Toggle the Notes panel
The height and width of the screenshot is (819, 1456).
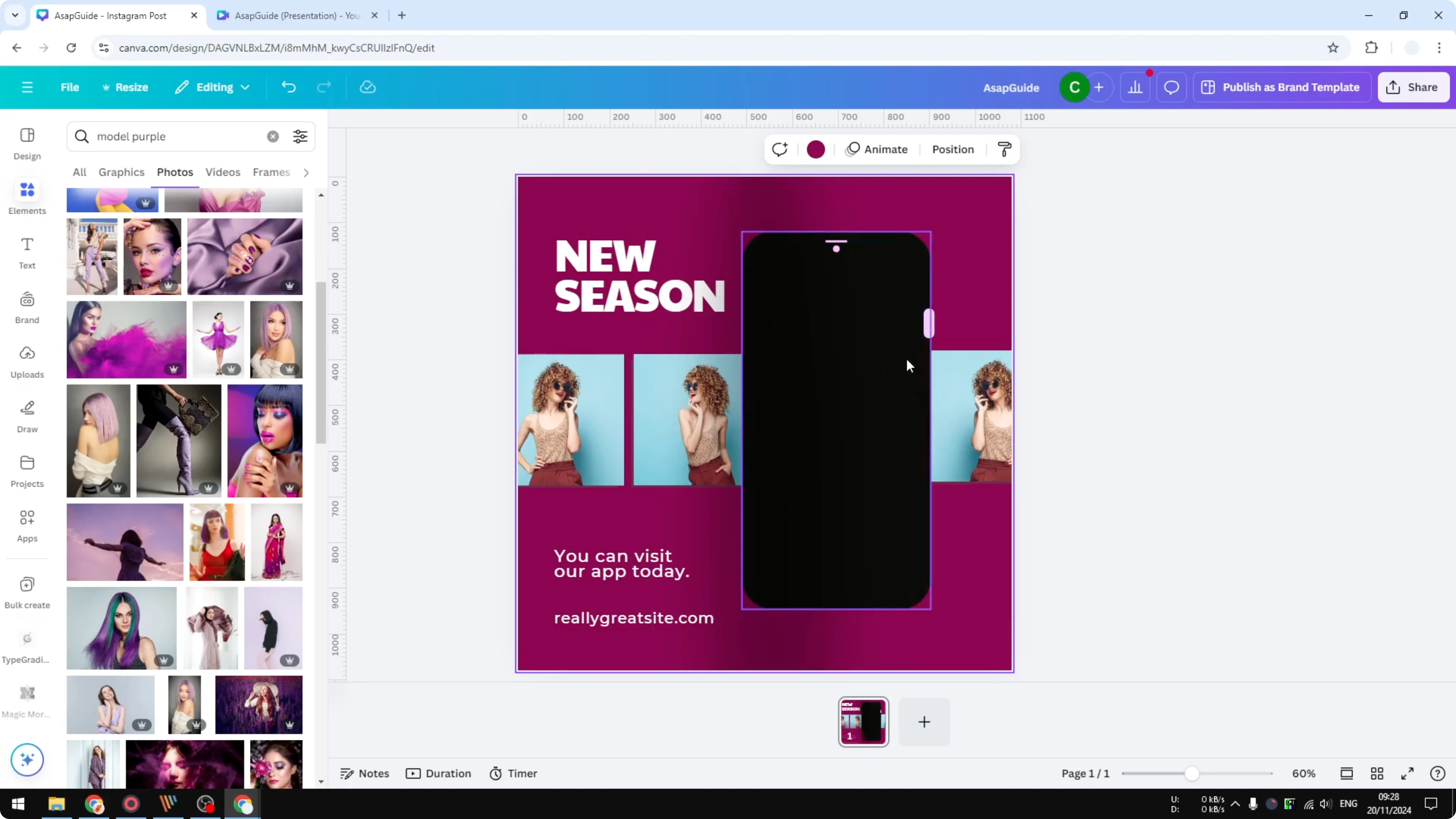pyautogui.click(x=364, y=773)
